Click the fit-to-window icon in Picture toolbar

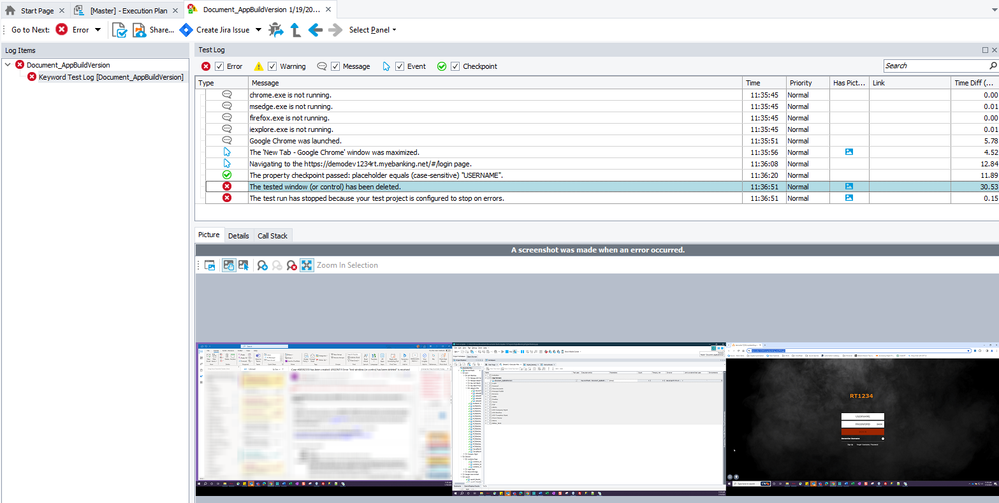click(306, 265)
